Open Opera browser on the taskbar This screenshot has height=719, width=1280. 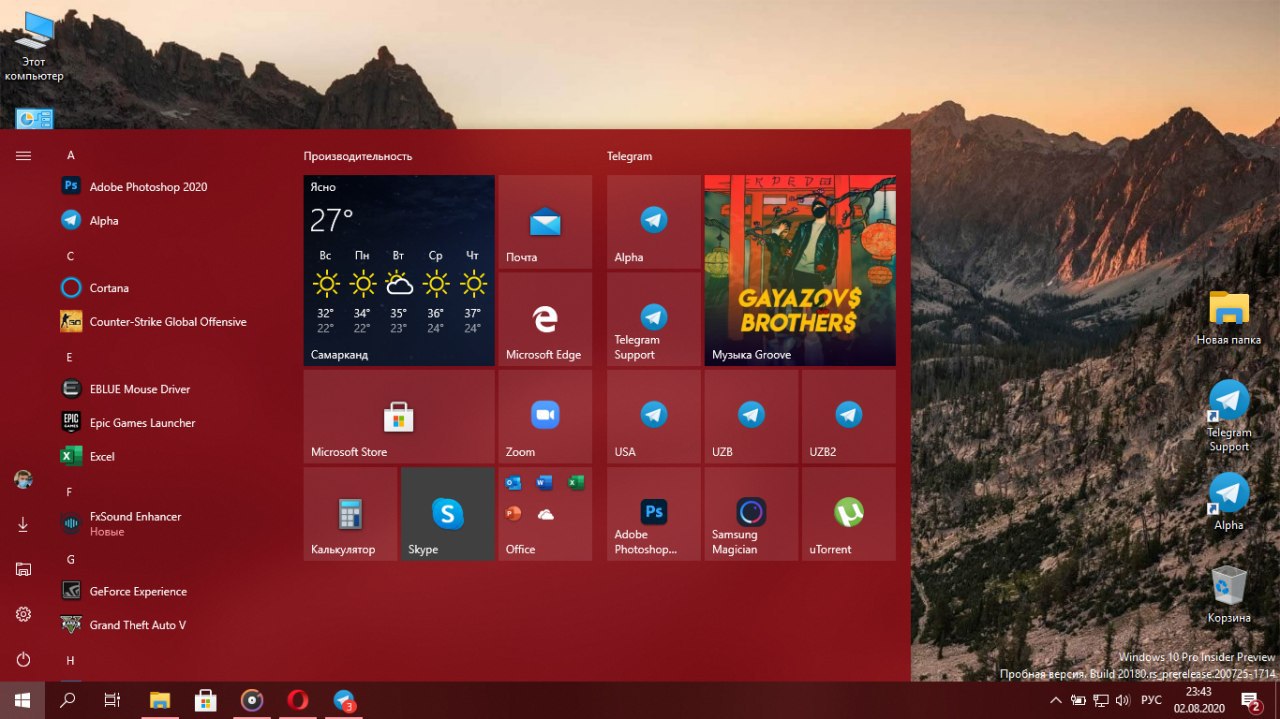pyautogui.click(x=298, y=700)
